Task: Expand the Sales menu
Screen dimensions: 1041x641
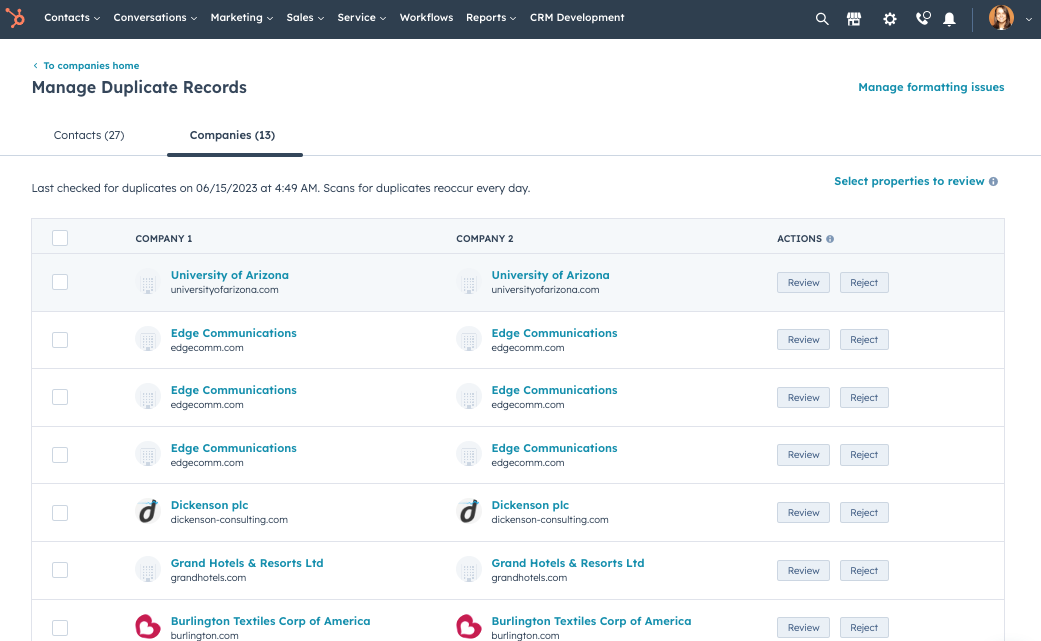Action: (x=305, y=18)
